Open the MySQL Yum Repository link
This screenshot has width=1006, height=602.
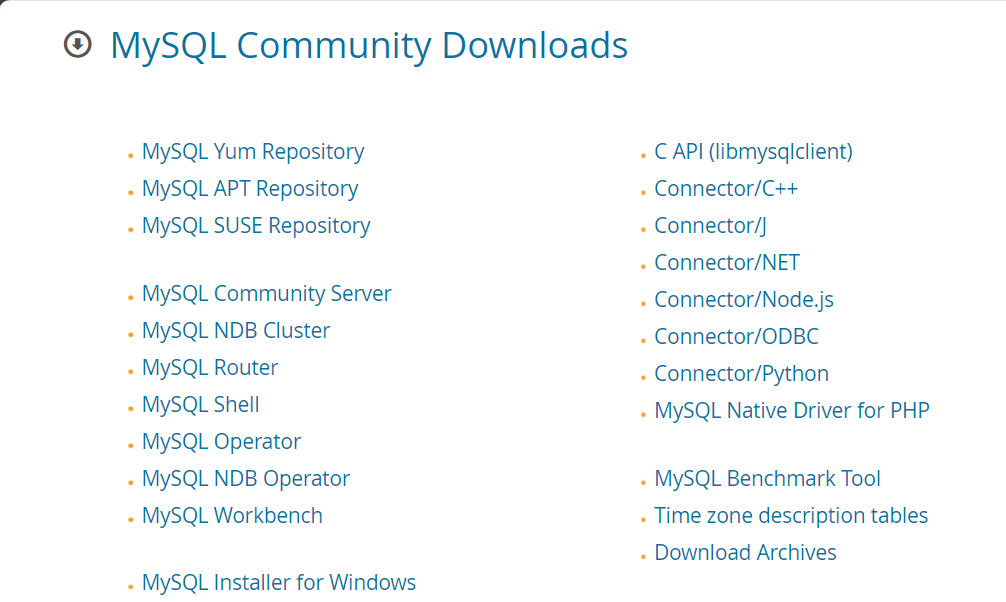coord(253,152)
